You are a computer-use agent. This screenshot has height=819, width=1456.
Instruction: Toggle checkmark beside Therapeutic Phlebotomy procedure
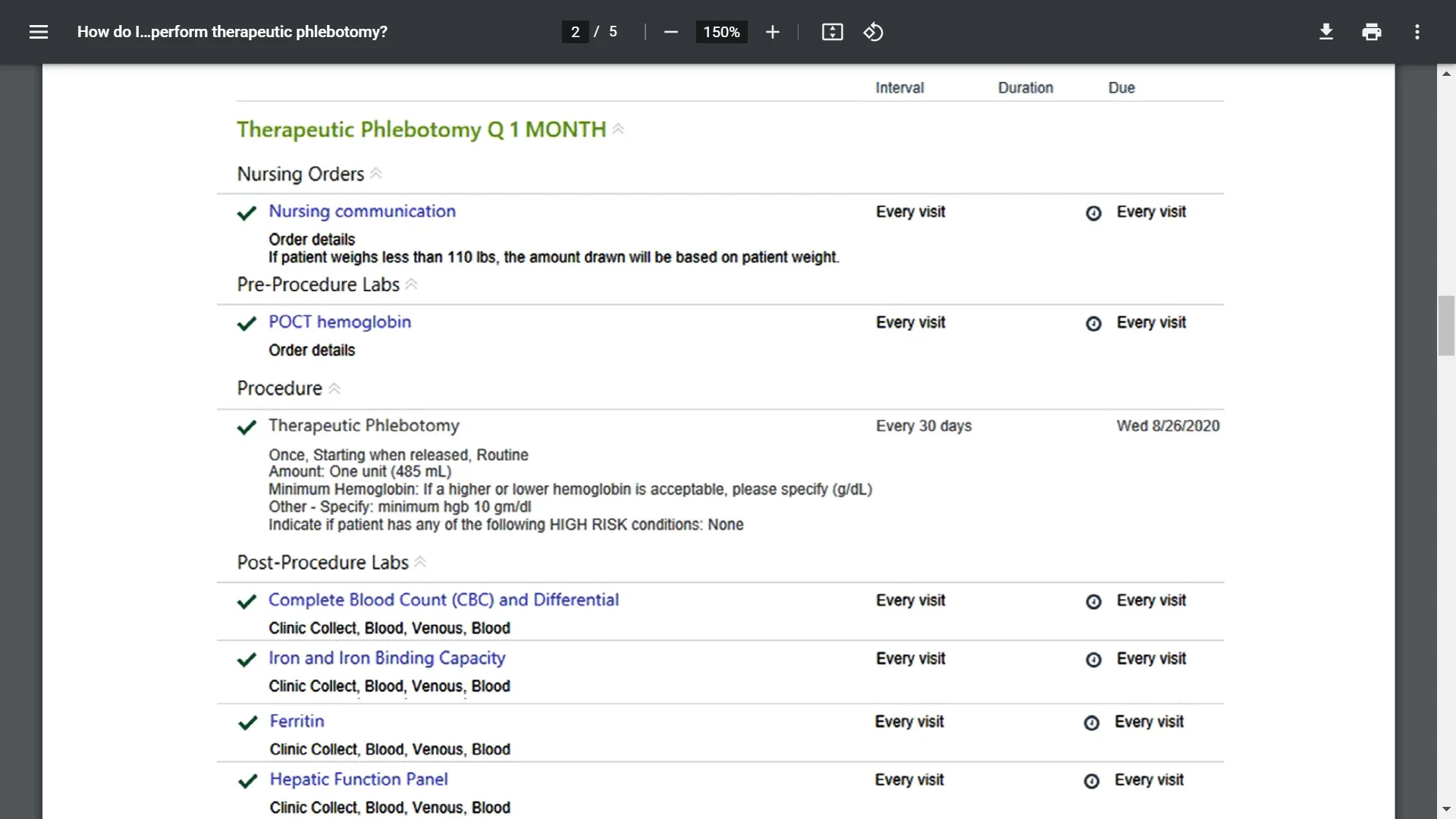coord(246,428)
